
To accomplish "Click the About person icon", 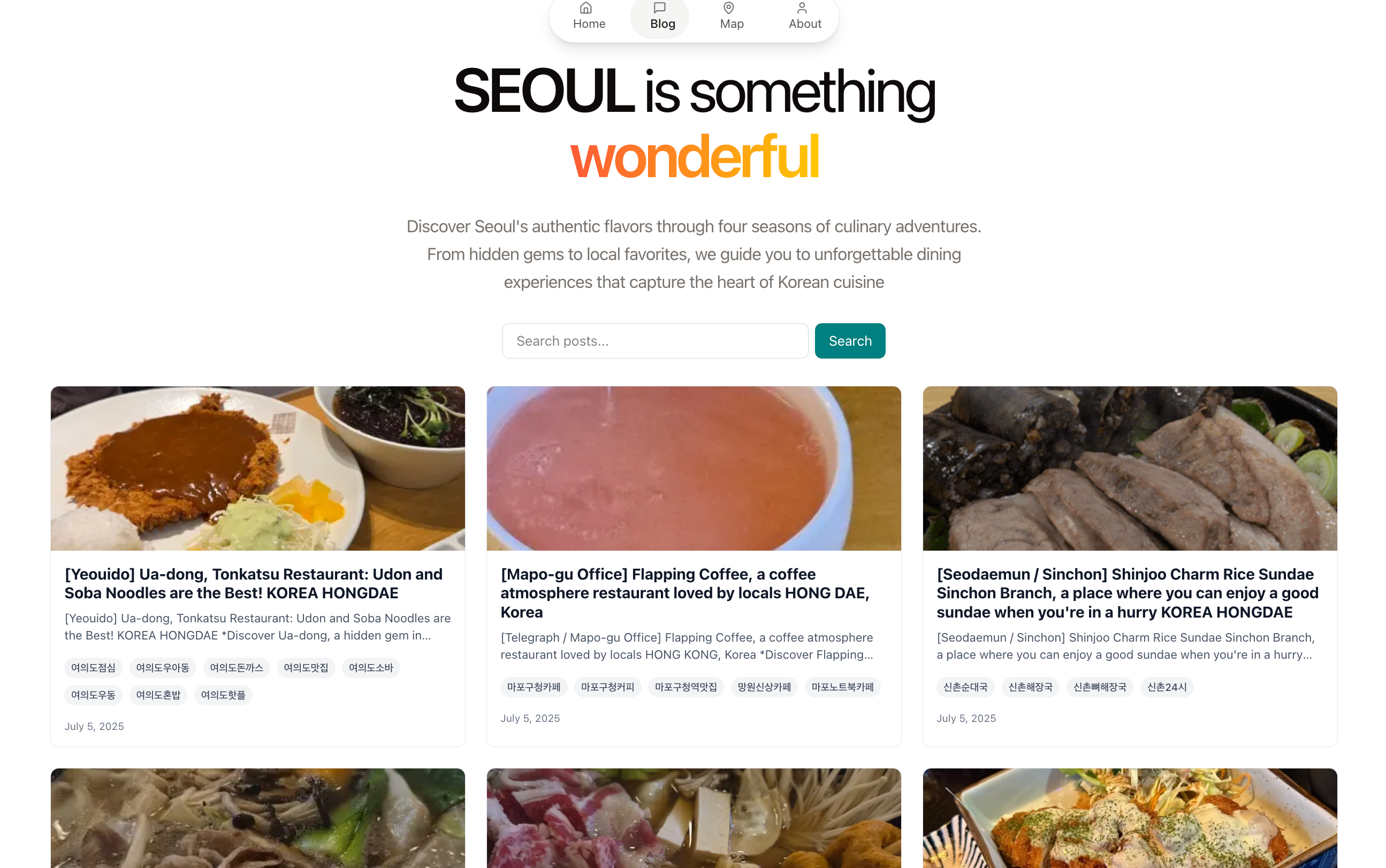I will point(801,7).
